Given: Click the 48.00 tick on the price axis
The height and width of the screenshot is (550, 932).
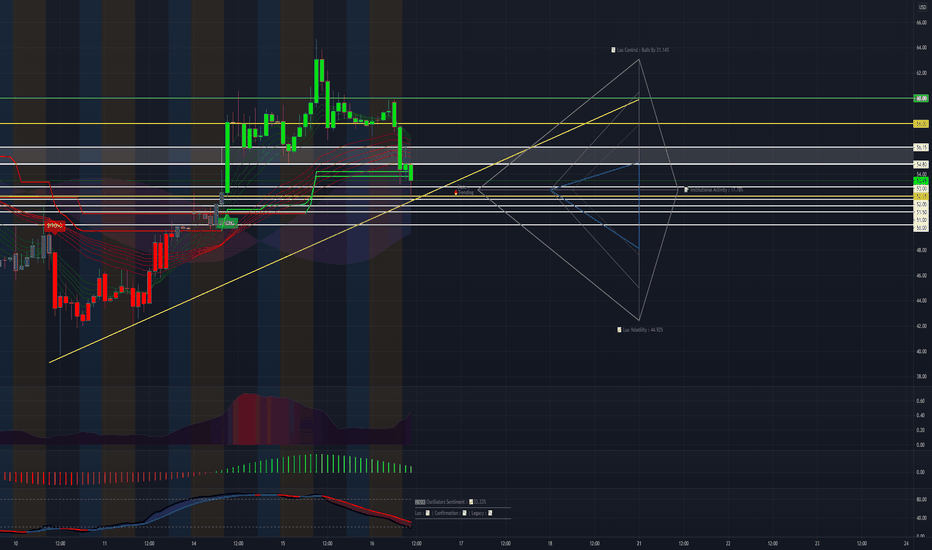Looking at the screenshot, I should coord(921,250).
